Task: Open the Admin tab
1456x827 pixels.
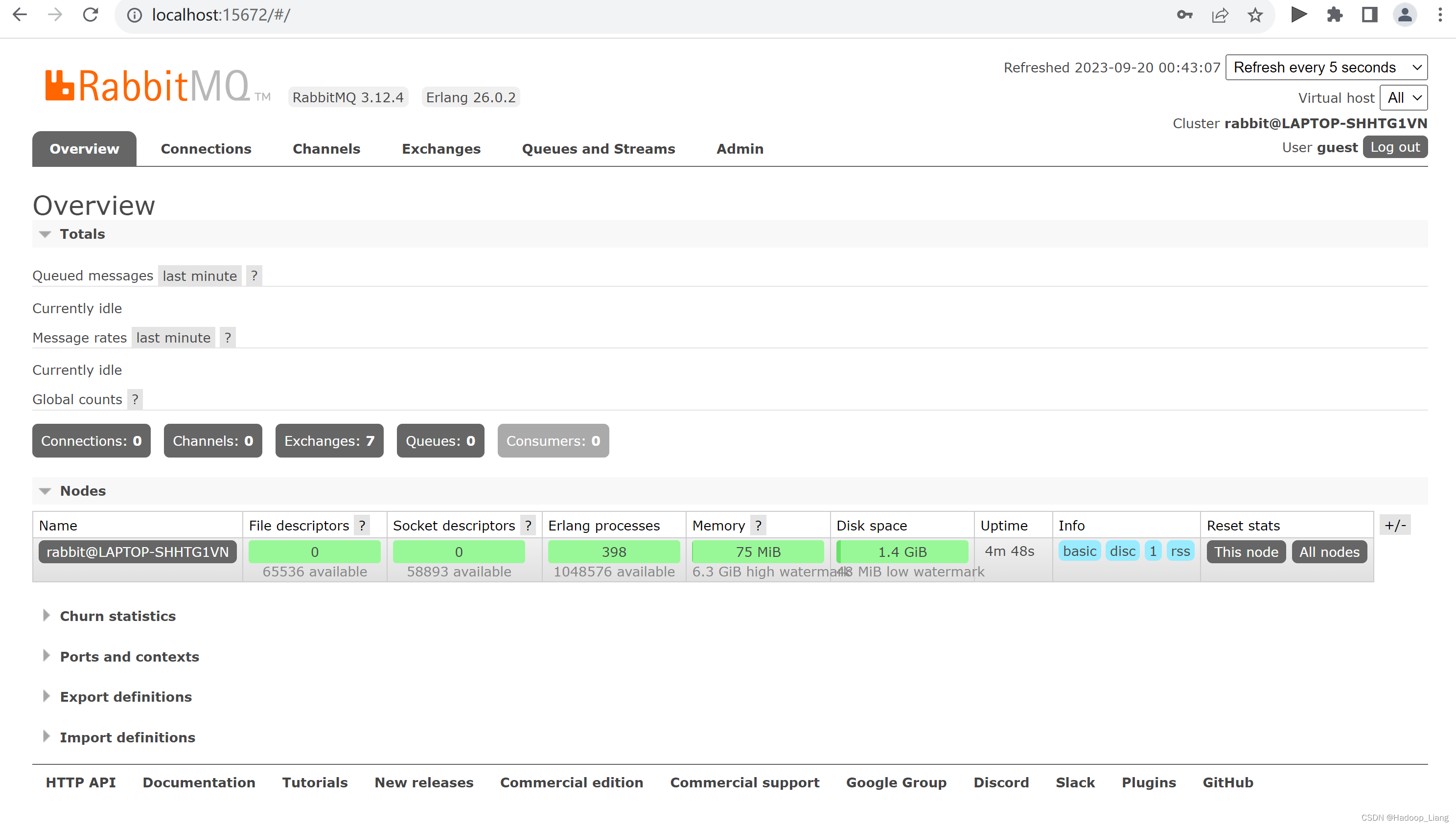Action: 739,148
